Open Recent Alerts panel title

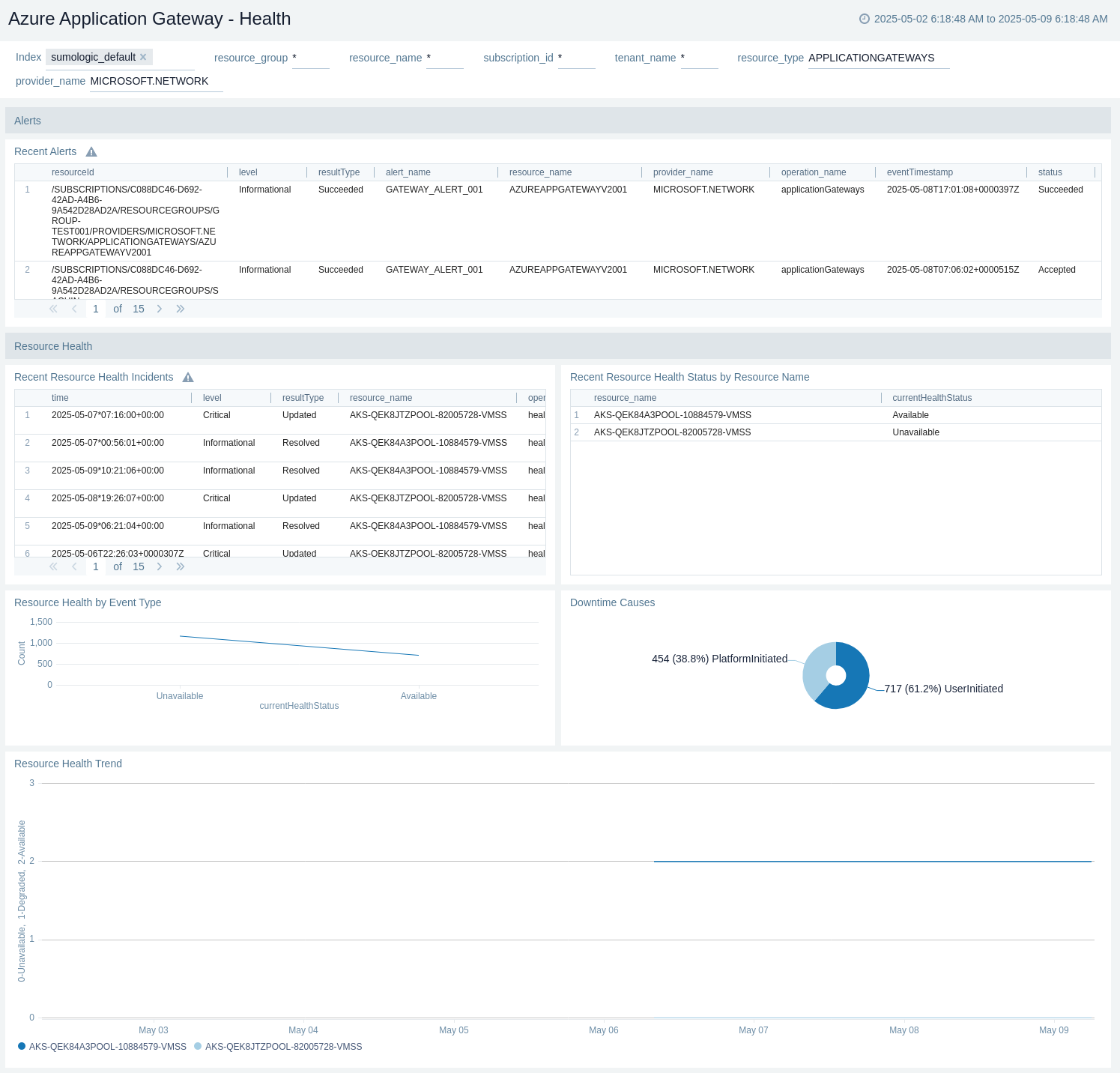[45, 151]
